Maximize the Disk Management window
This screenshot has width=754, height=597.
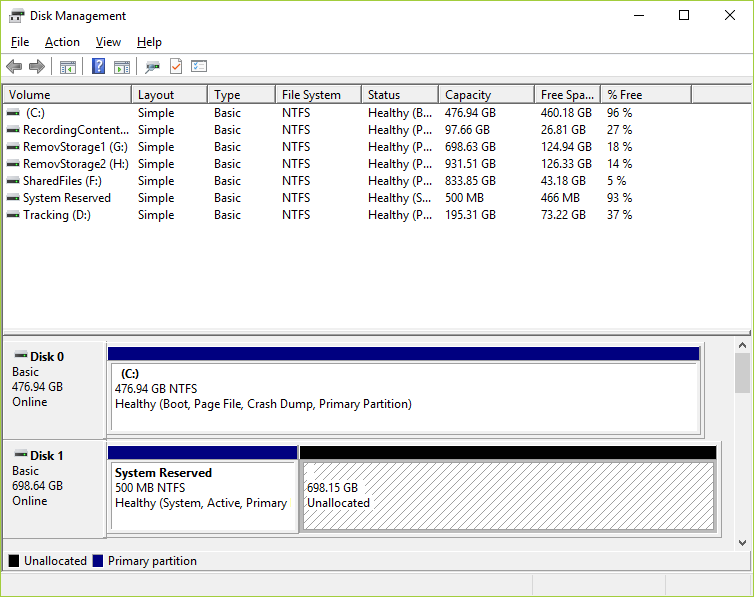[684, 15]
